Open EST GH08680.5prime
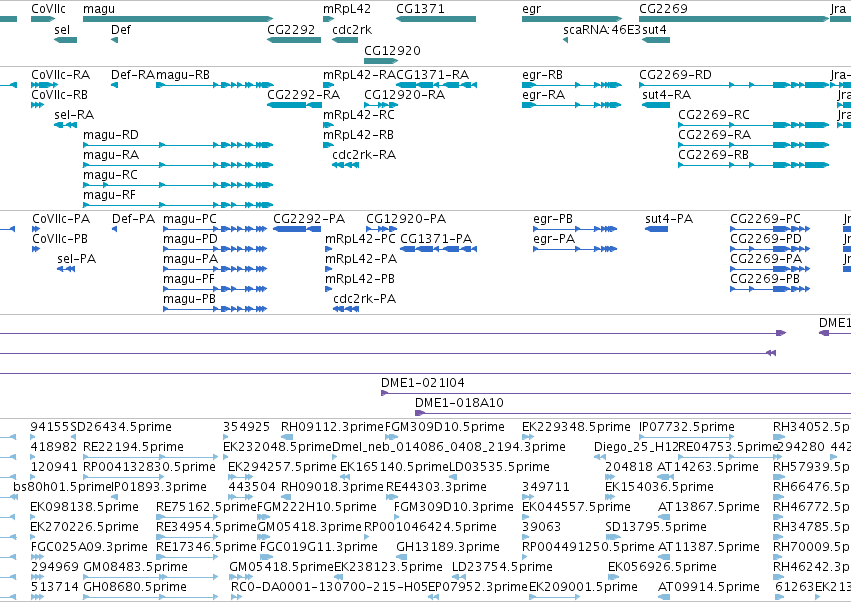851x602 pixels. (135, 587)
